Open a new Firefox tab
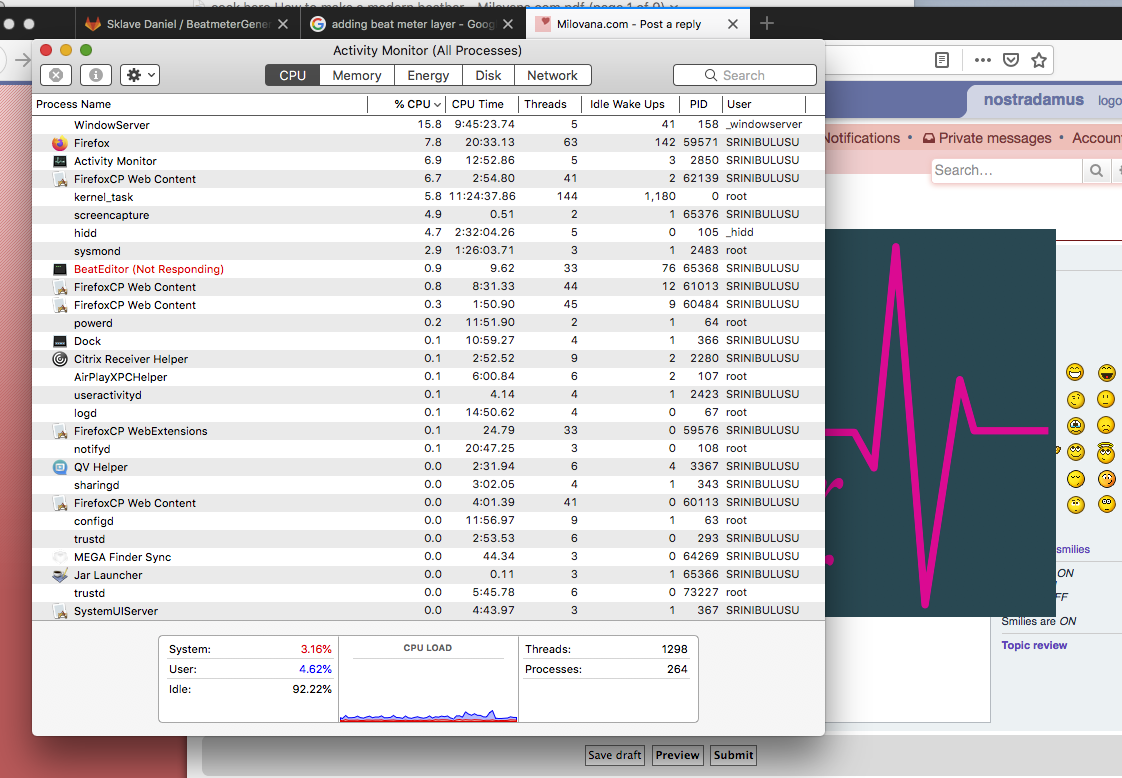Screen dimensions: 1122x778 tap(767, 24)
